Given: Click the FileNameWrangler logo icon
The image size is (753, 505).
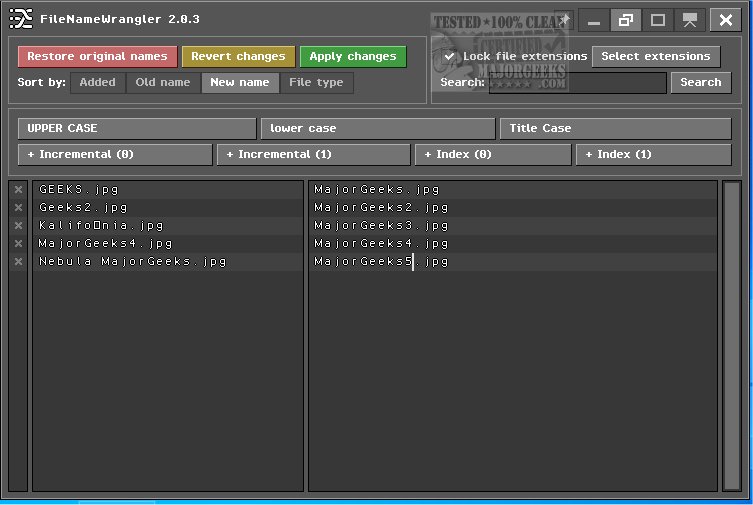Looking at the screenshot, I should (x=21, y=19).
